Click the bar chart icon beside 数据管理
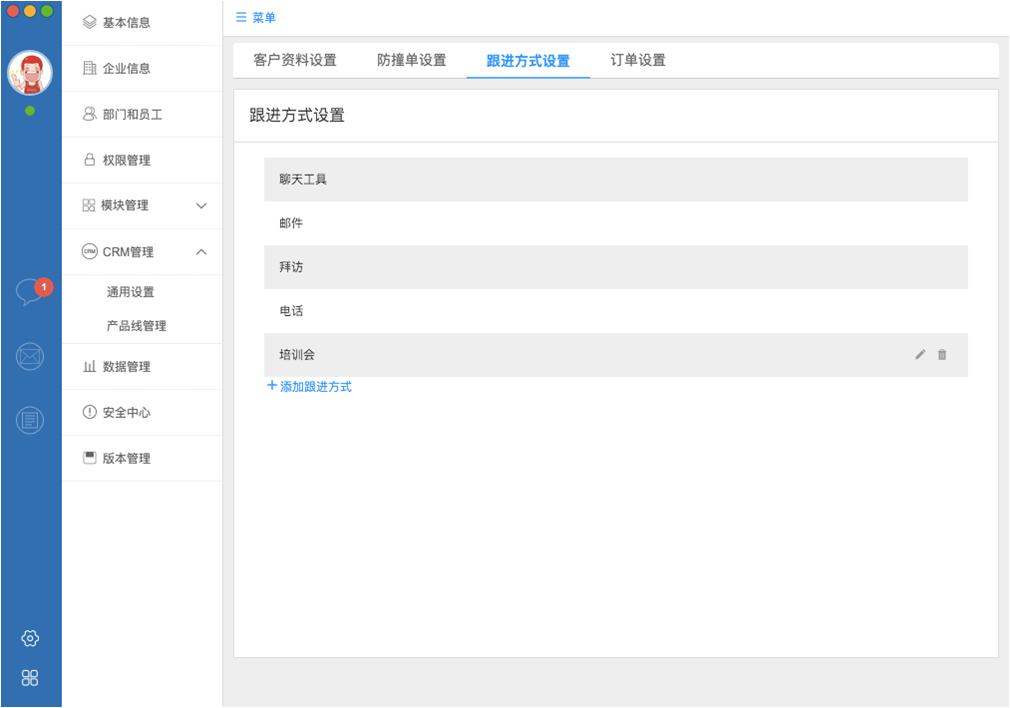 click(x=90, y=367)
